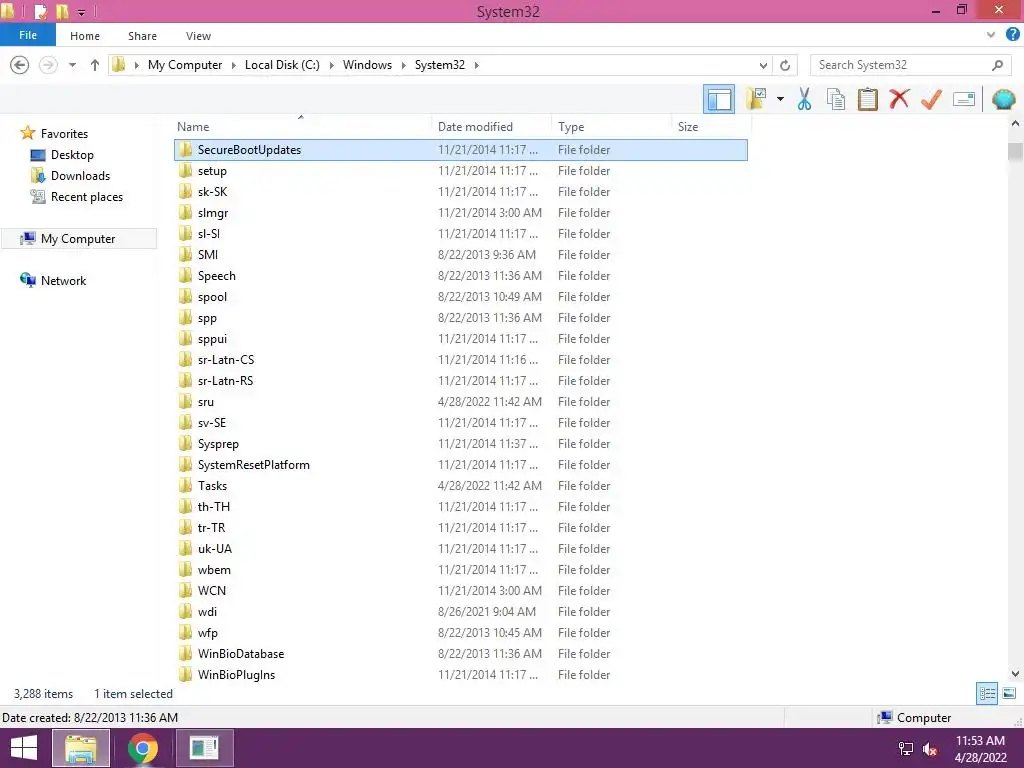The image size is (1024, 768).
Task: Click the vertical scrollbar down arrow
Action: click(1015, 673)
